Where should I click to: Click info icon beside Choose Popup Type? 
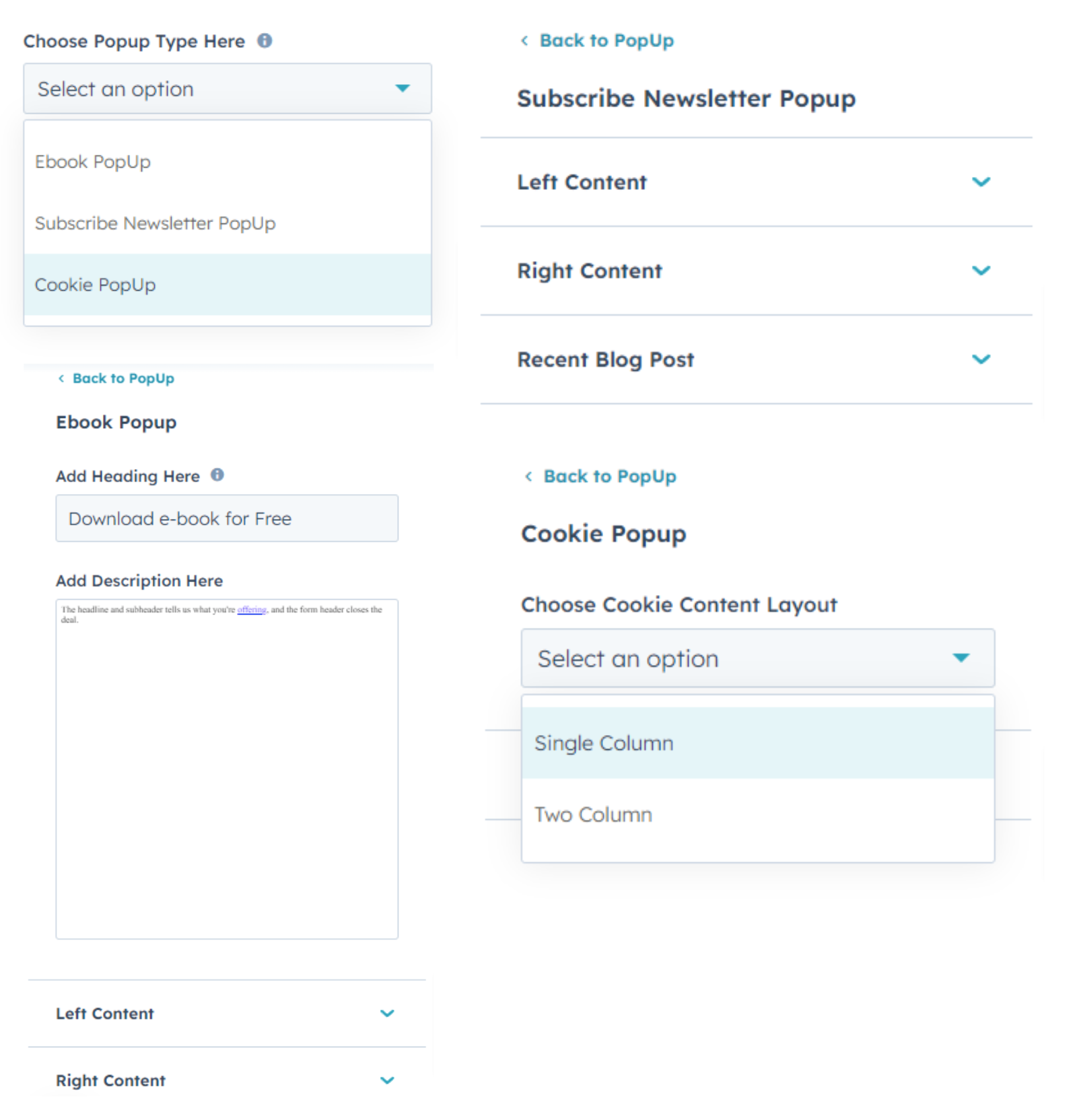coord(265,41)
